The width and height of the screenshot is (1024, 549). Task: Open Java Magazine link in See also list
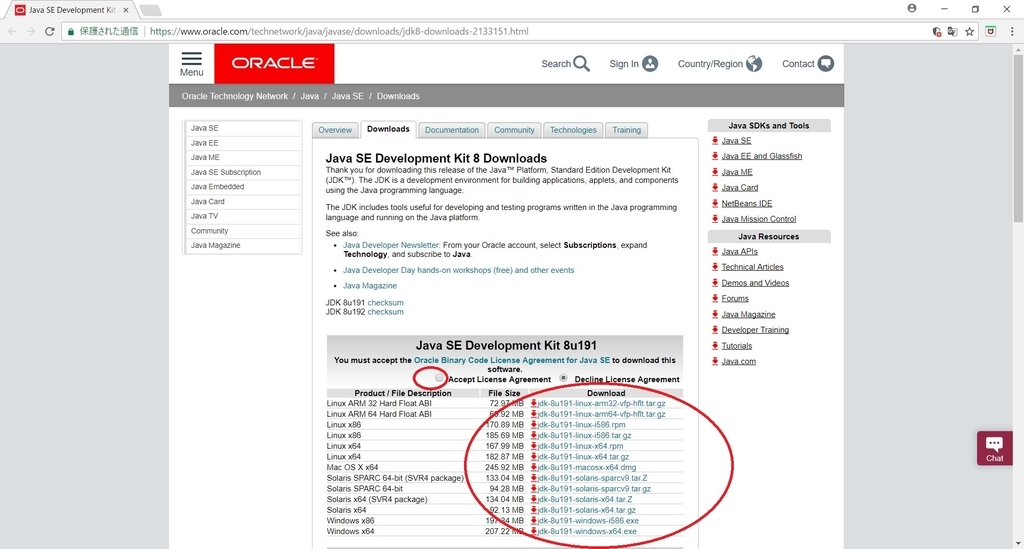point(370,286)
